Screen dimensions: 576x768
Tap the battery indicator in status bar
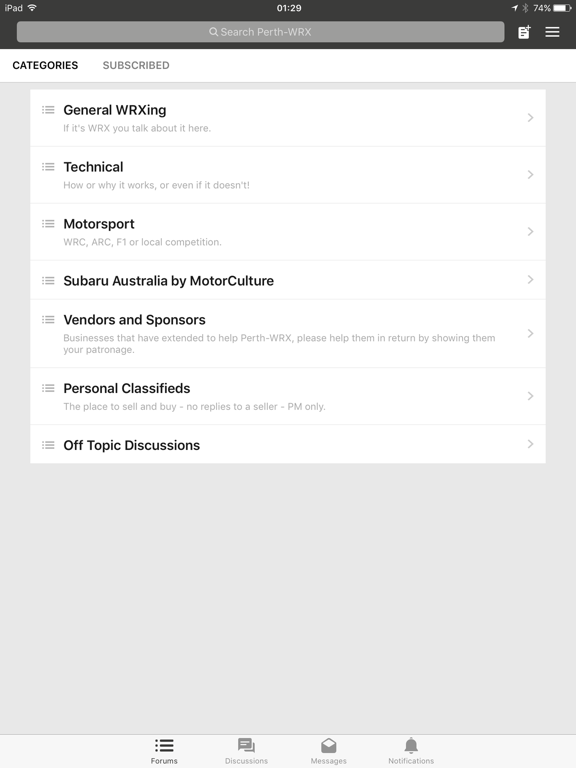(x=562, y=8)
